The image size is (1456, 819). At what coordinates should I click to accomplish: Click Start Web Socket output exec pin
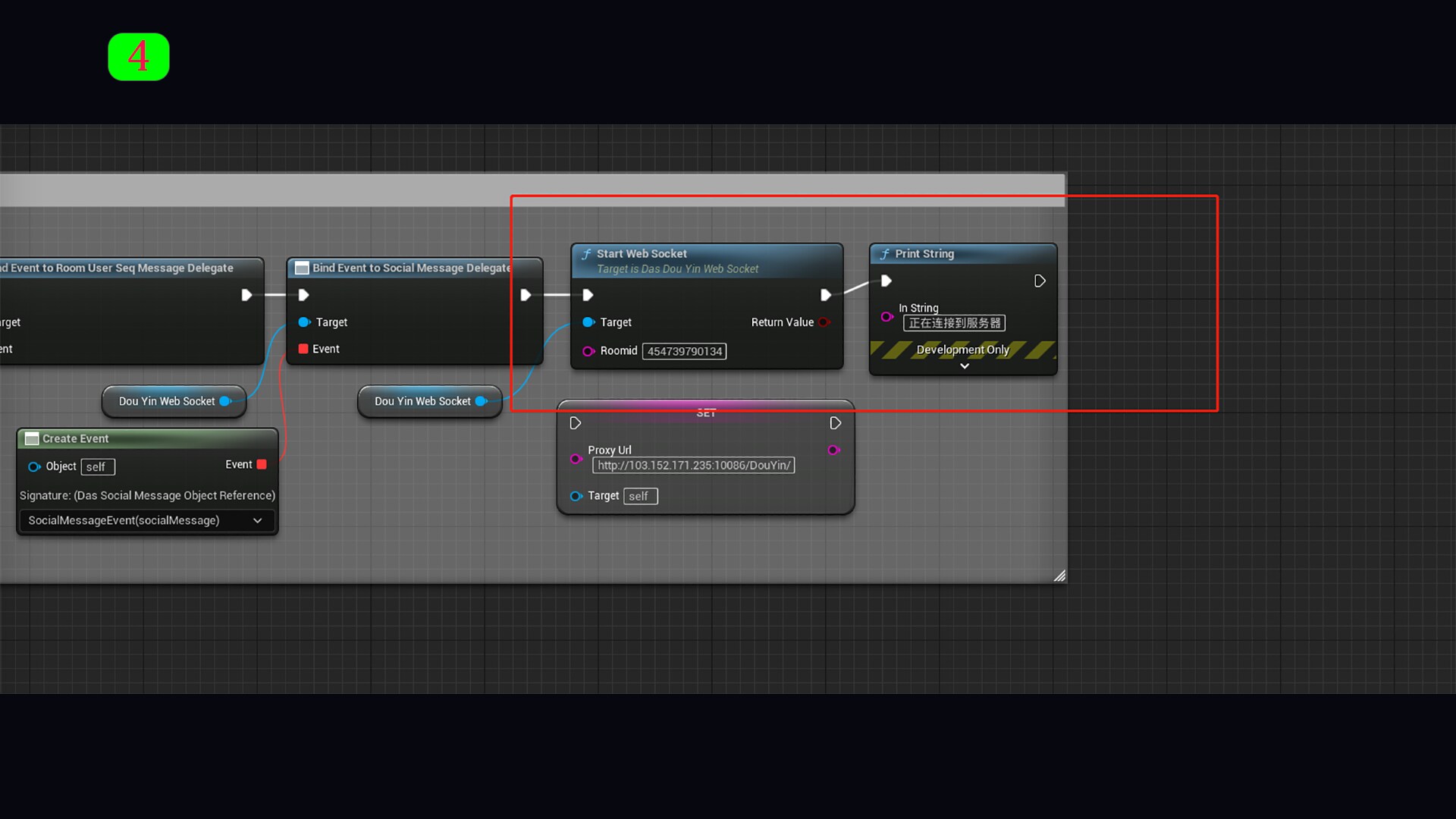click(826, 295)
